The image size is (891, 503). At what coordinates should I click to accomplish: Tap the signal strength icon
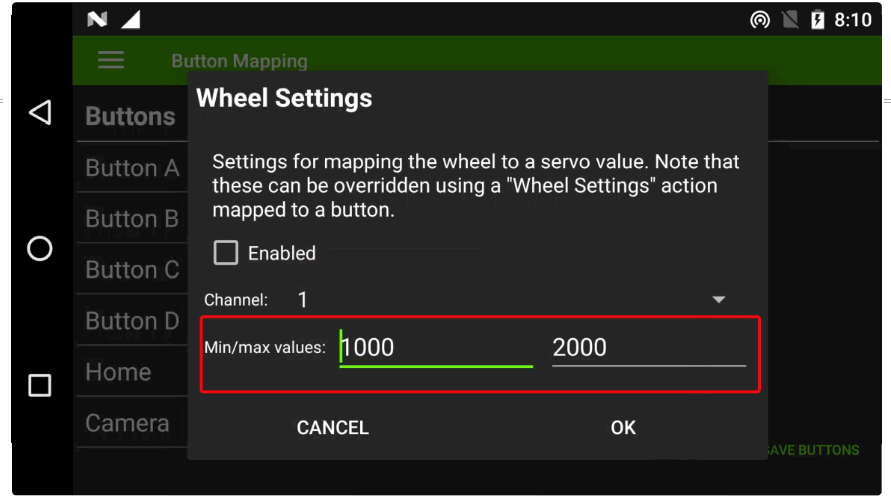point(129,20)
